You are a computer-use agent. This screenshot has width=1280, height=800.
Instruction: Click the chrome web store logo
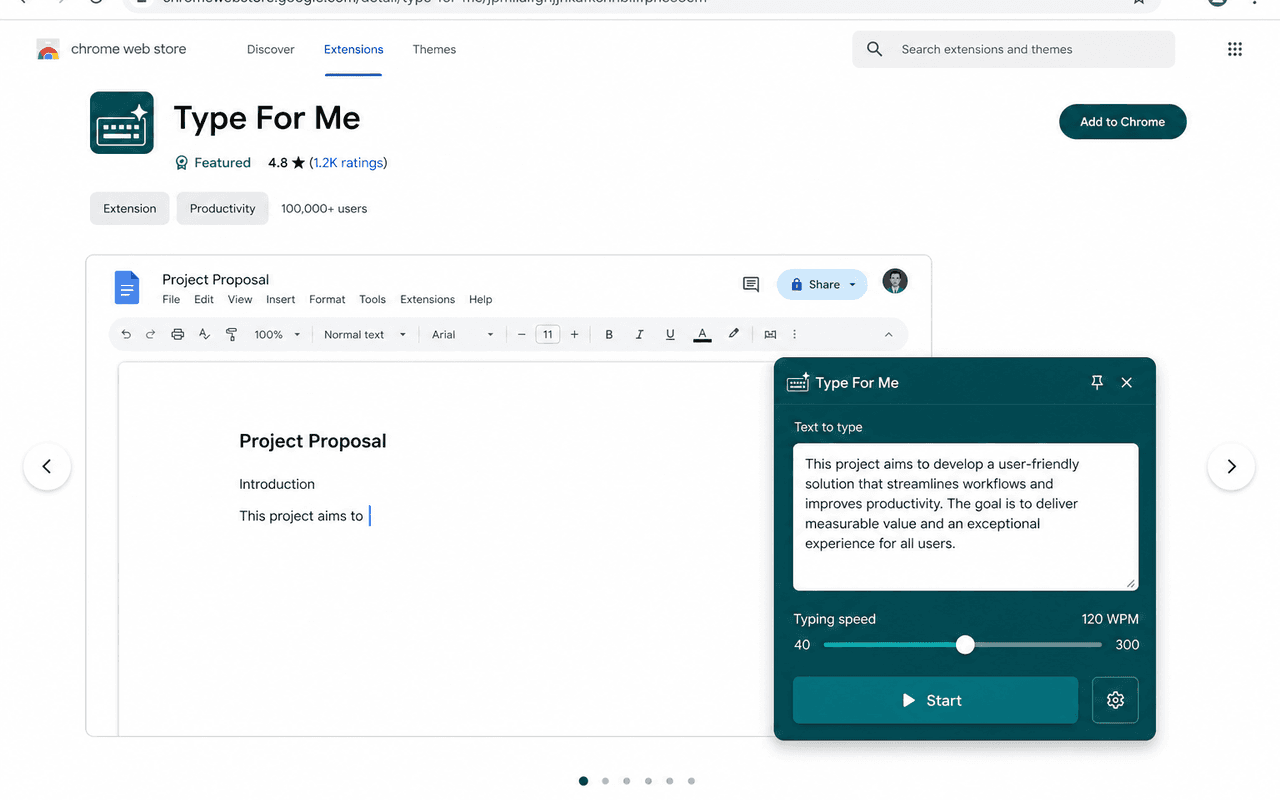48,49
